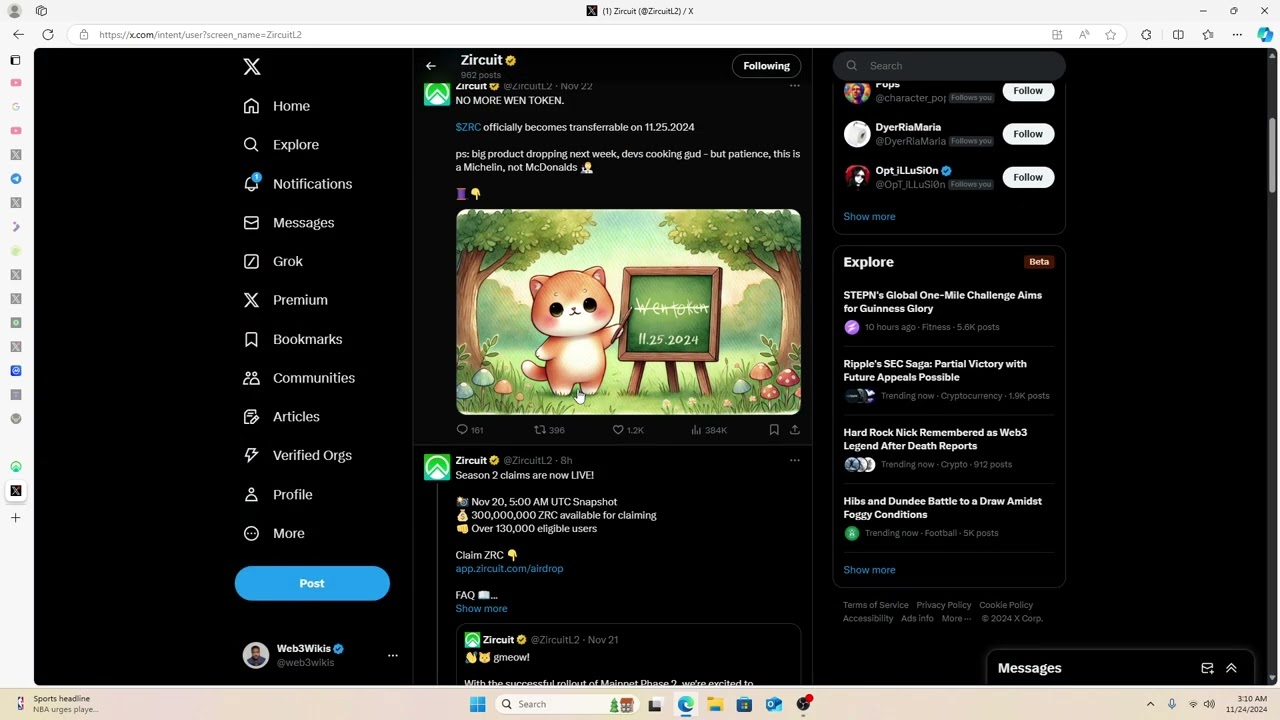
Task: Show hidden system tray icons chevron
Action: tap(1150, 704)
